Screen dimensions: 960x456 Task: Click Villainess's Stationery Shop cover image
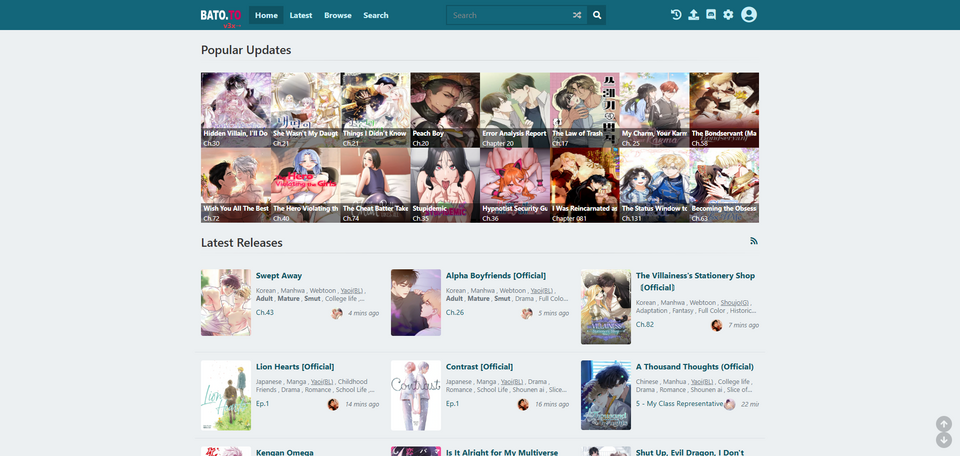point(606,307)
